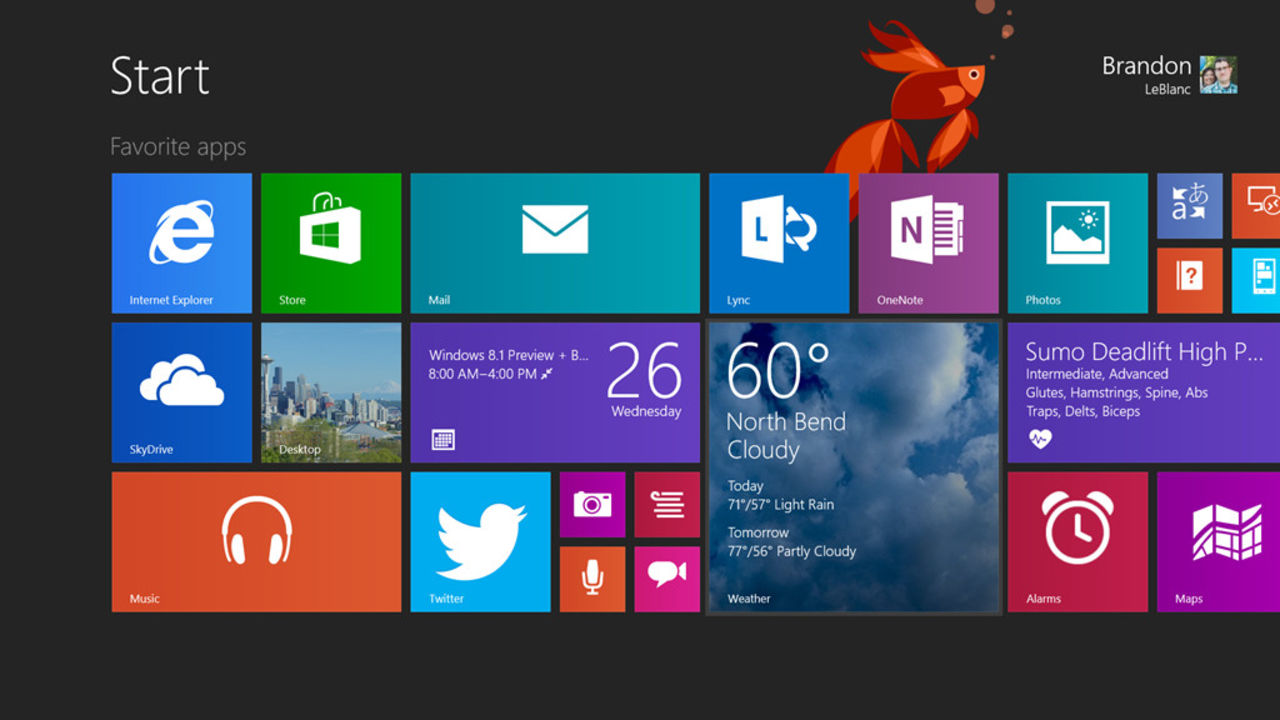Open the Desktop from its thumbnail tile

pos(331,392)
